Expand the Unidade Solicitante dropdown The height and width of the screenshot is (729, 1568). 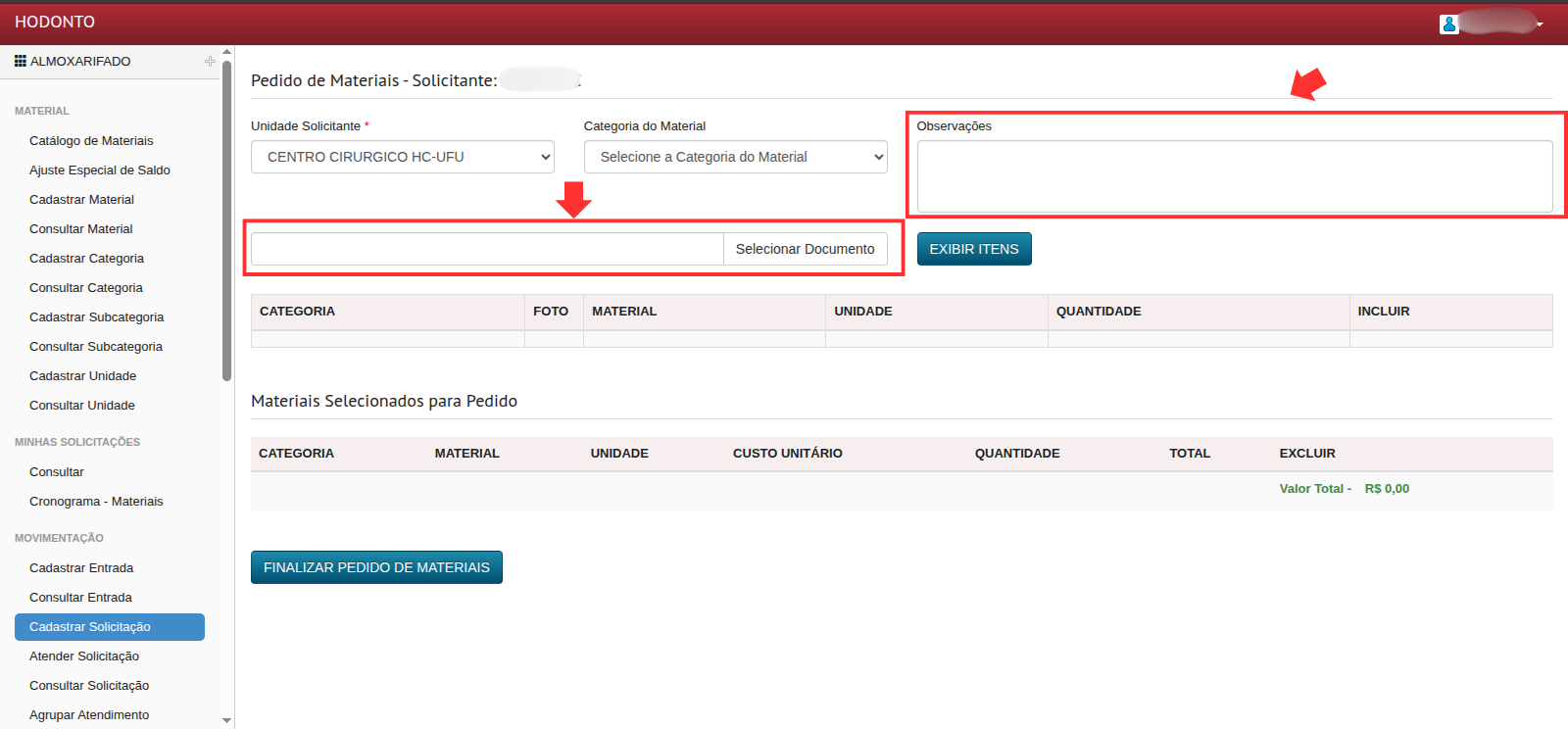pyautogui.click(x=402, y=157)
